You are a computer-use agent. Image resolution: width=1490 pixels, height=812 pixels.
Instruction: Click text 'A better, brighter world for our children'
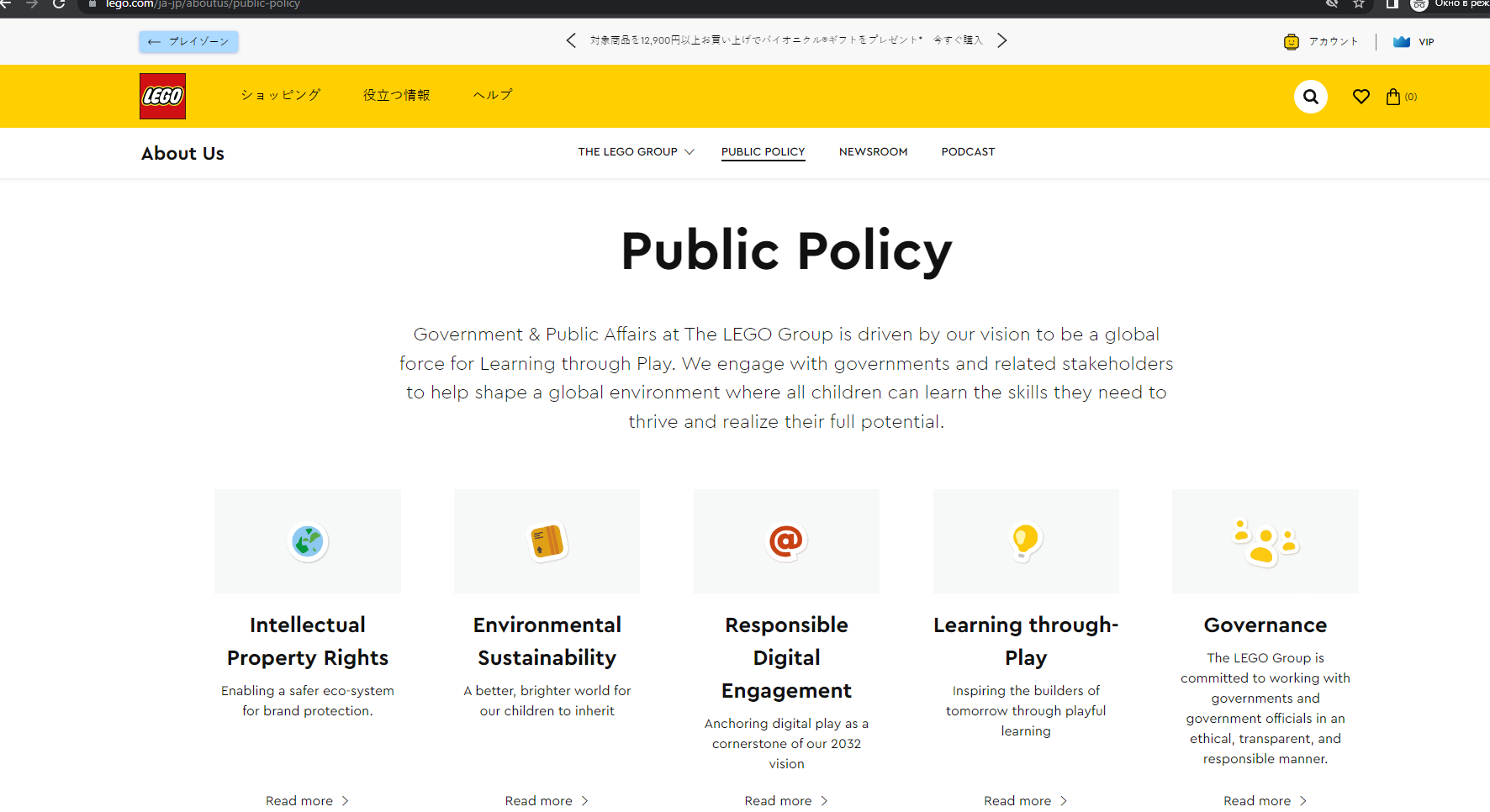tap(547, 701)
